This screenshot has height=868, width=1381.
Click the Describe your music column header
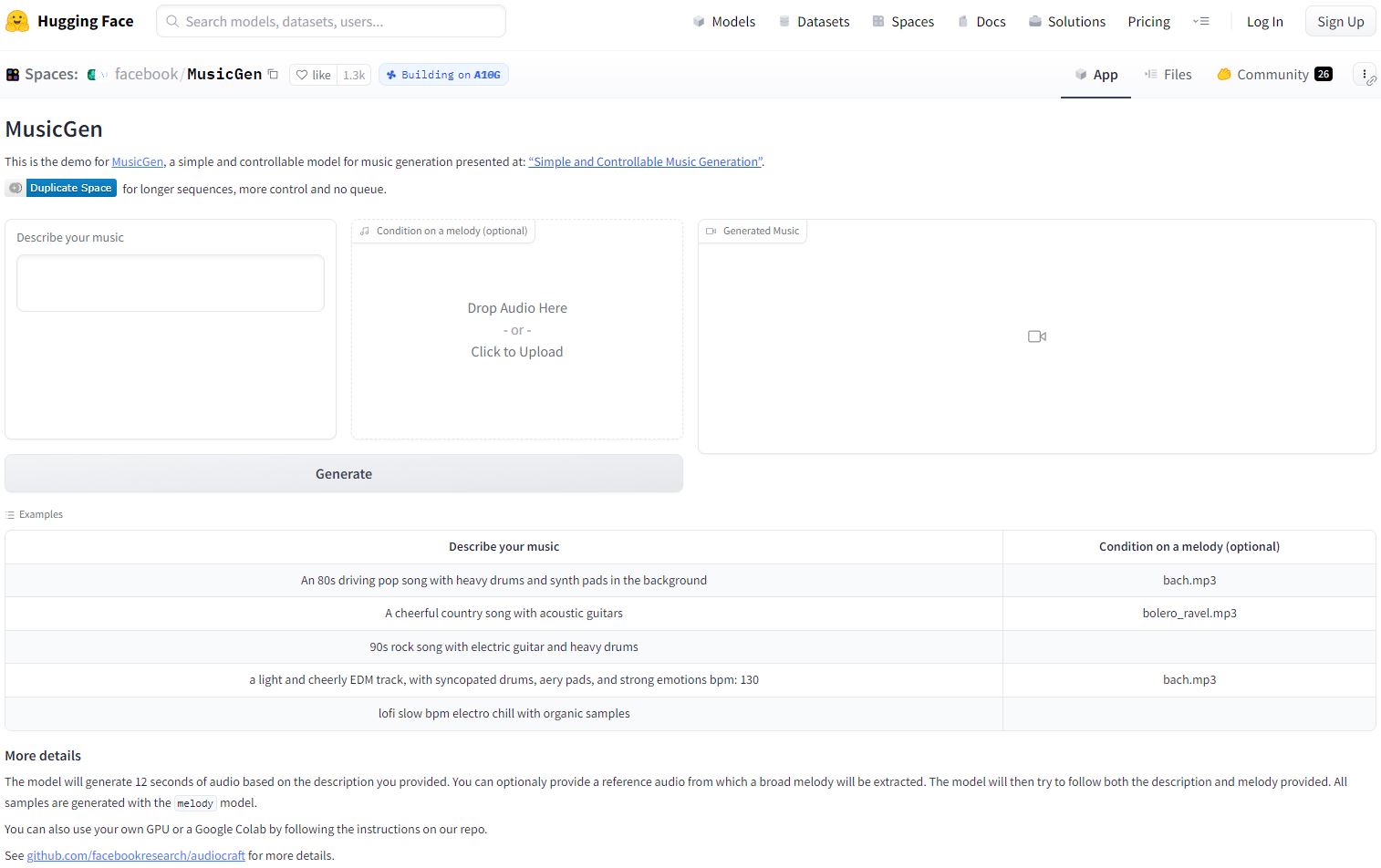pyautogui.click(x=504, y=547)
